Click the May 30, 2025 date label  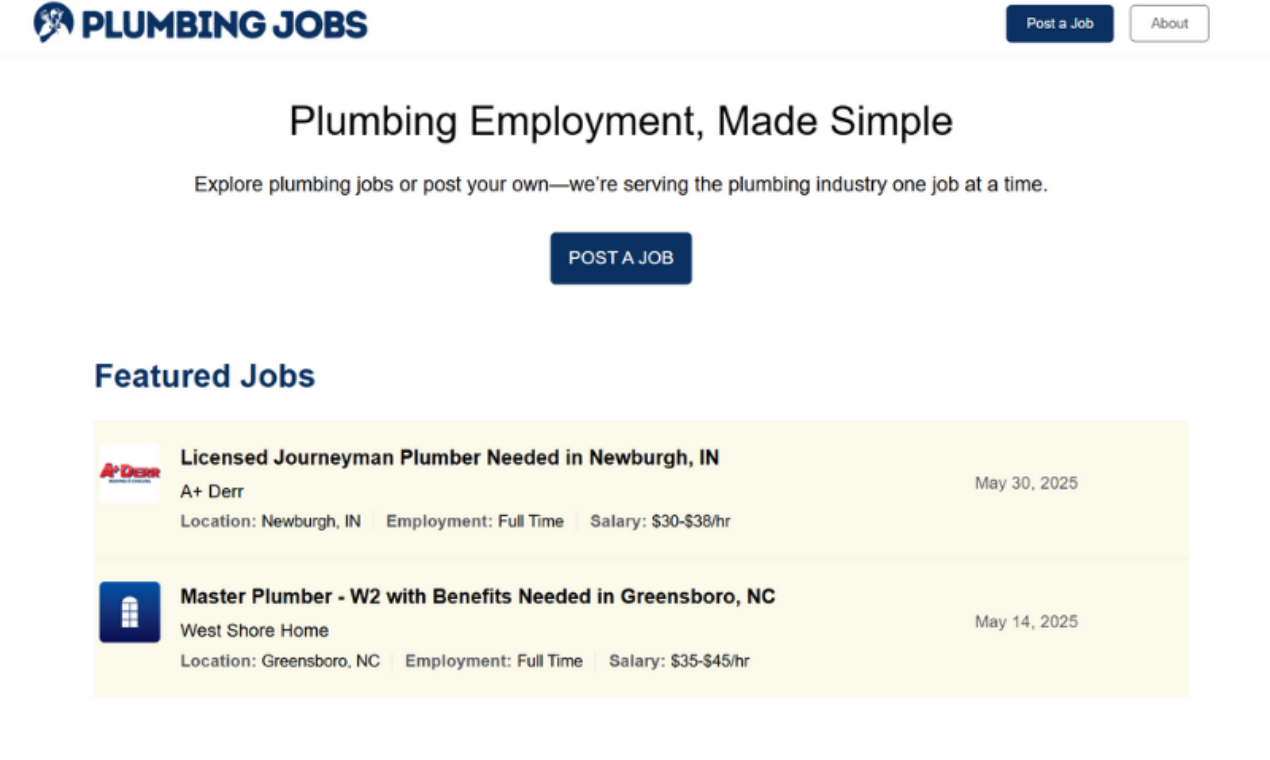[x=1026, y=482]
